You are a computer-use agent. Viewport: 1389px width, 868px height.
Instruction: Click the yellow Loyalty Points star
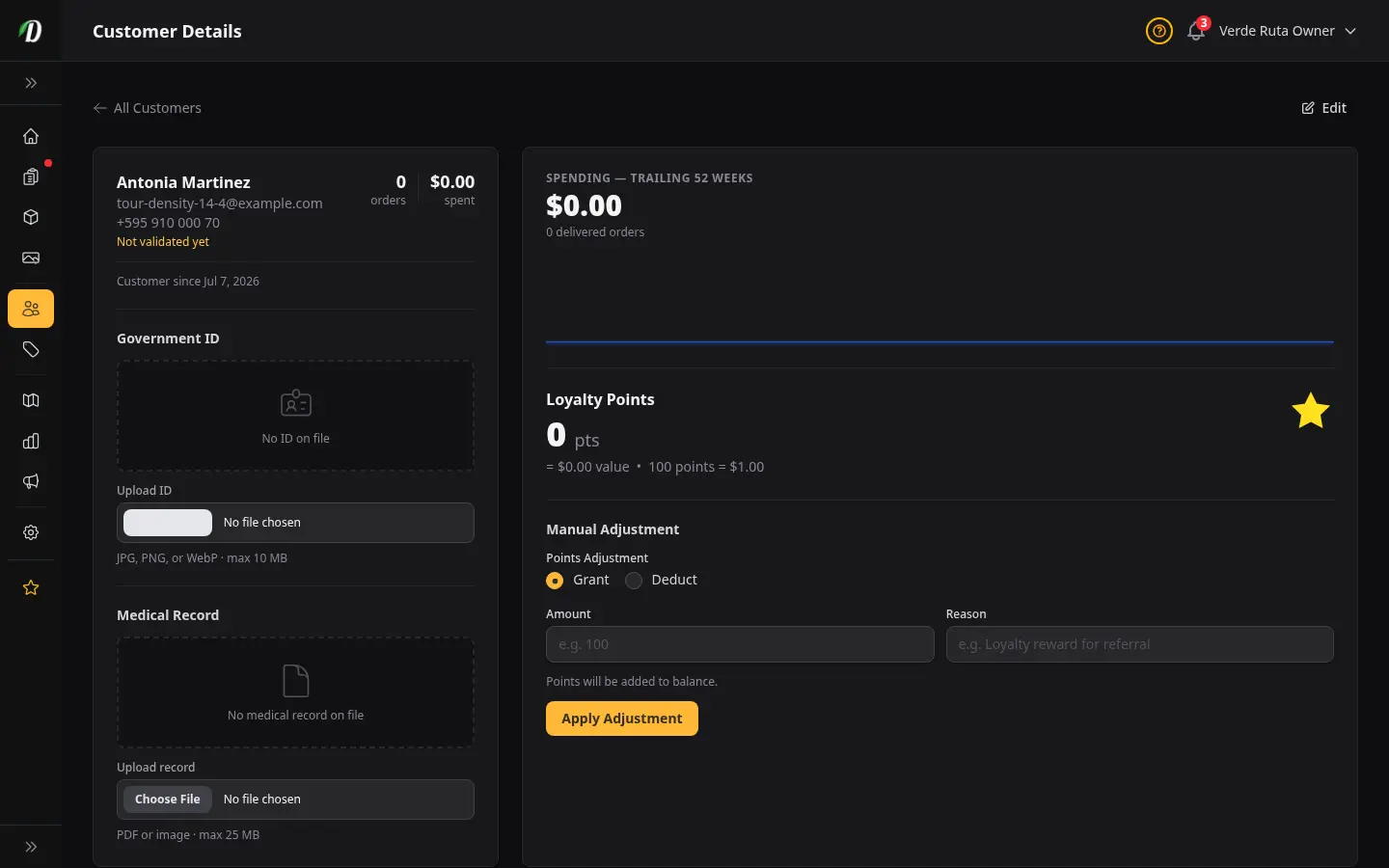[1311, 411]
